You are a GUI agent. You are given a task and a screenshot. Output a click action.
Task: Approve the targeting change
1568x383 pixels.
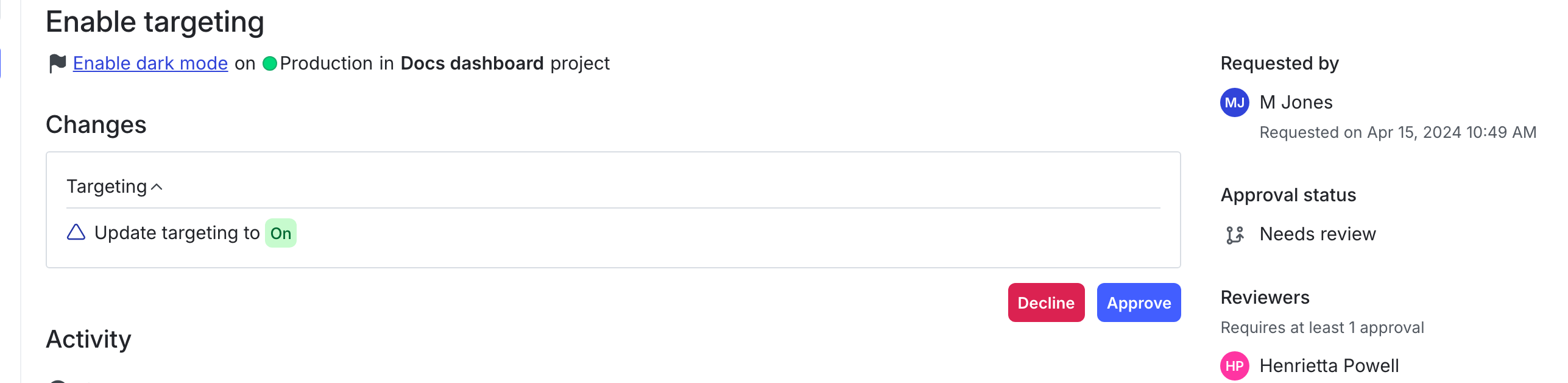point(1138,302)
